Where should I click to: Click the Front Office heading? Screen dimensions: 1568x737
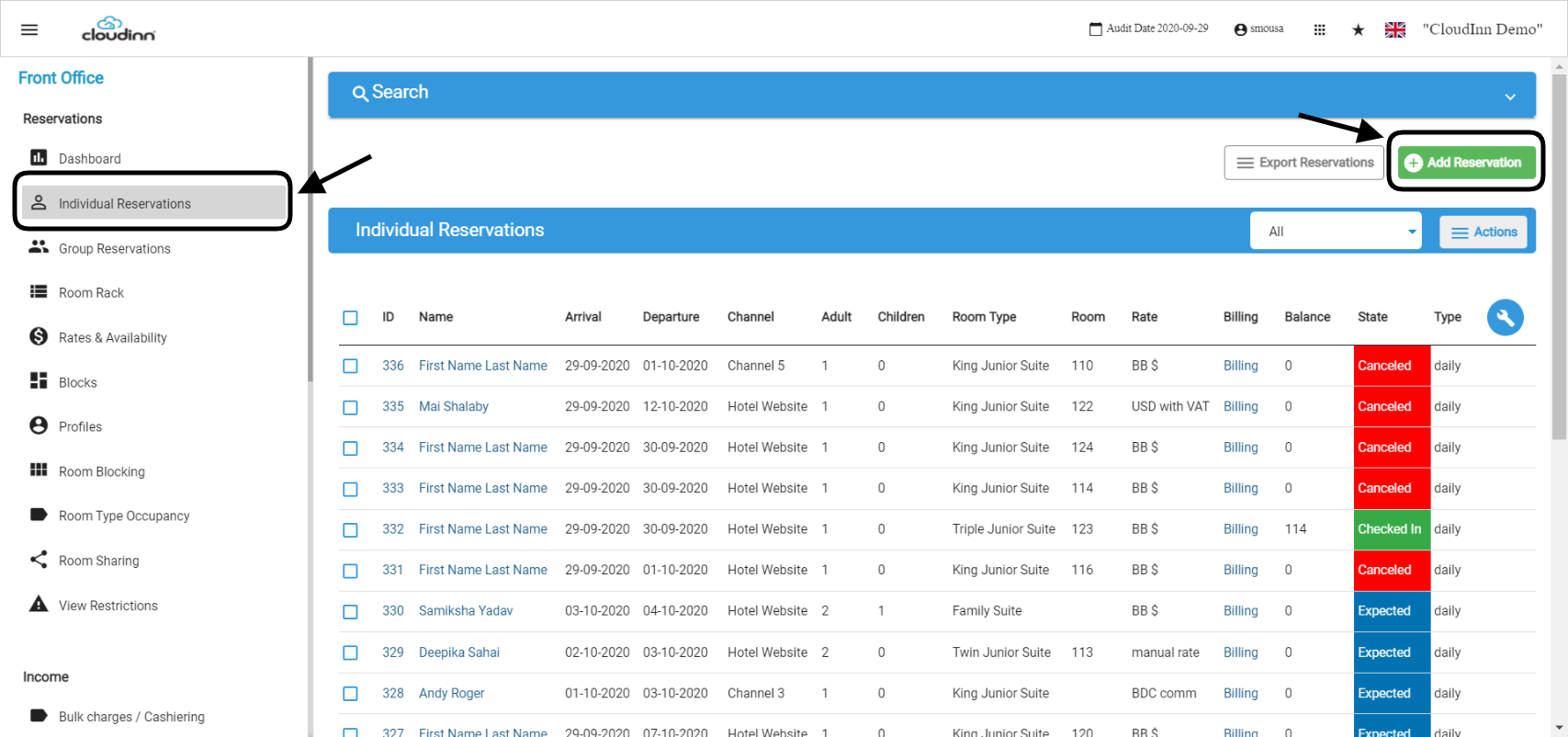61,78
